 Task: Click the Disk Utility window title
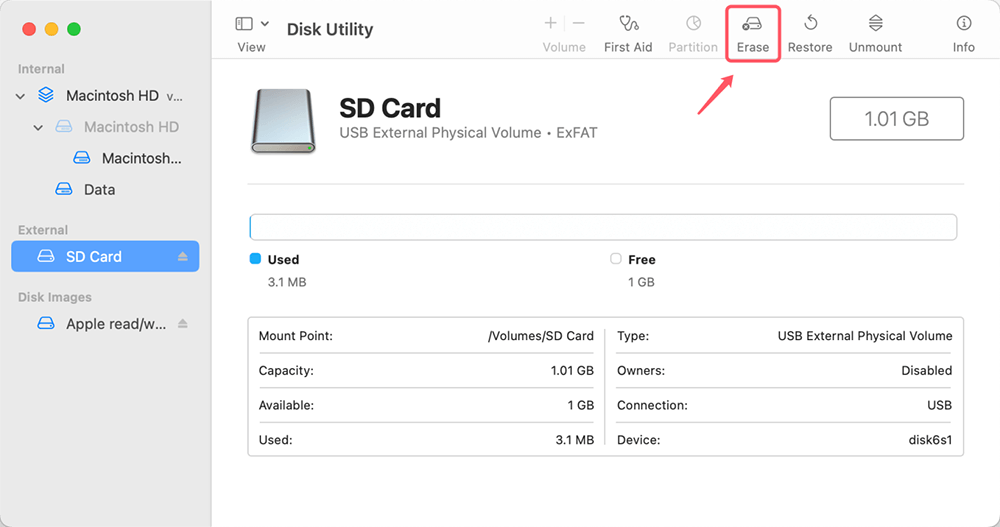click(x=330, y=29)
